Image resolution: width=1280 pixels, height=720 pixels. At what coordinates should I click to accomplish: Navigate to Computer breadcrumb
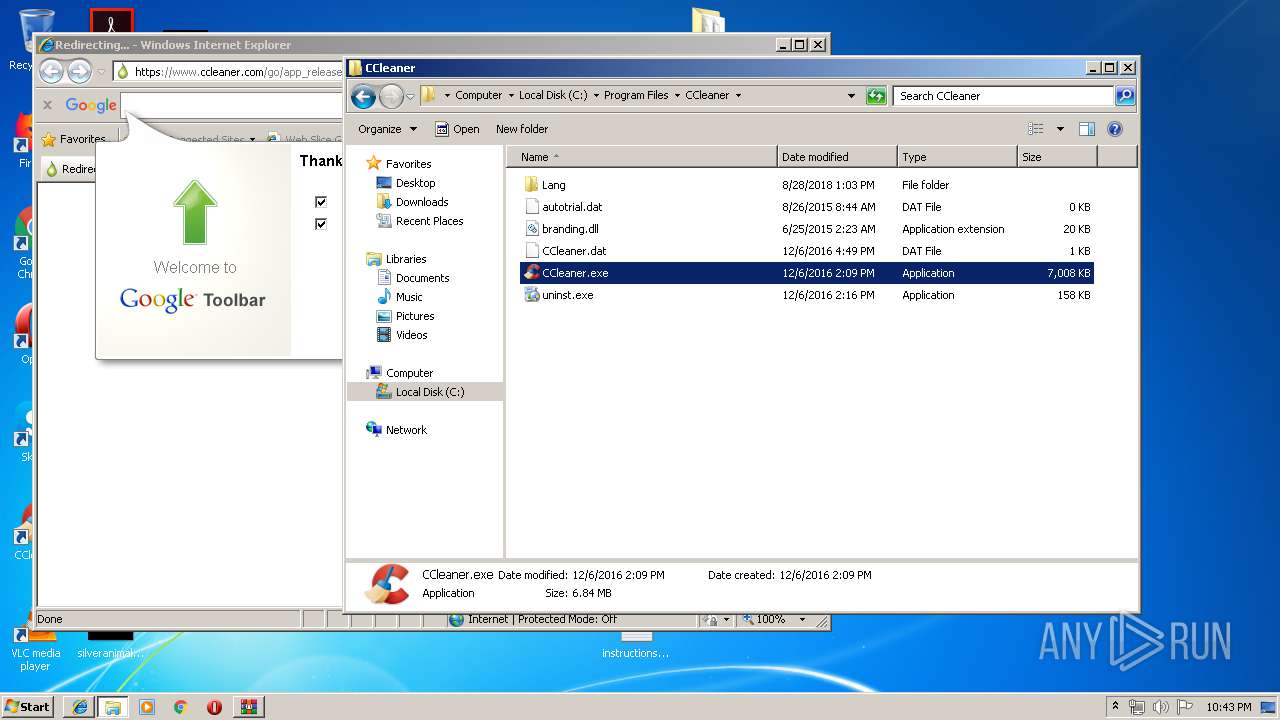479,96
